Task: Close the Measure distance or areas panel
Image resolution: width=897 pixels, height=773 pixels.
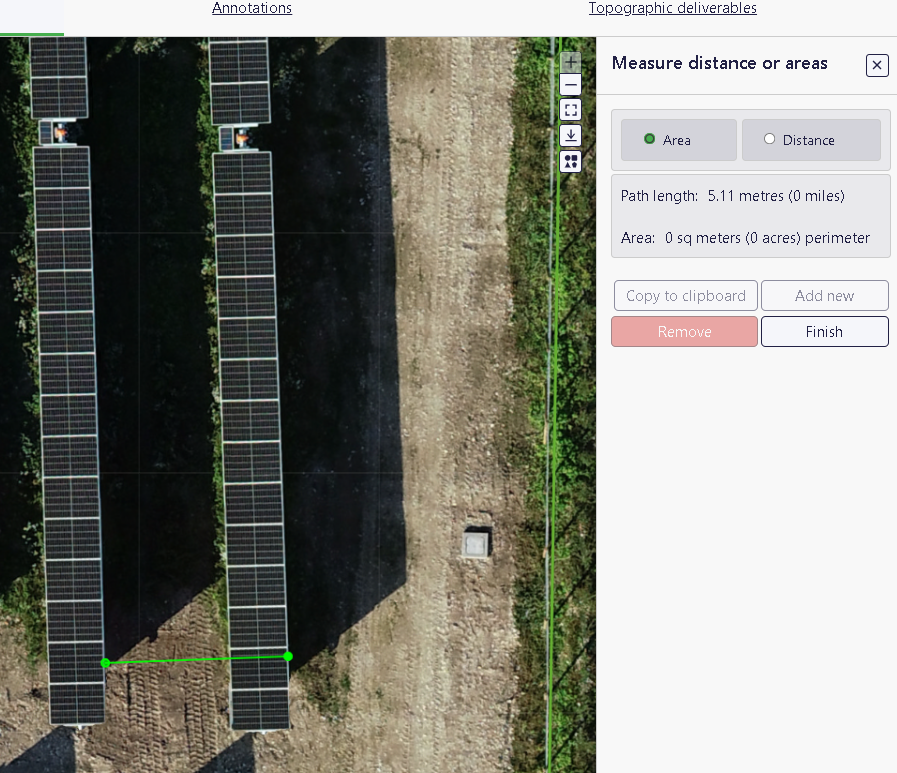Action: tap(876, 65)
